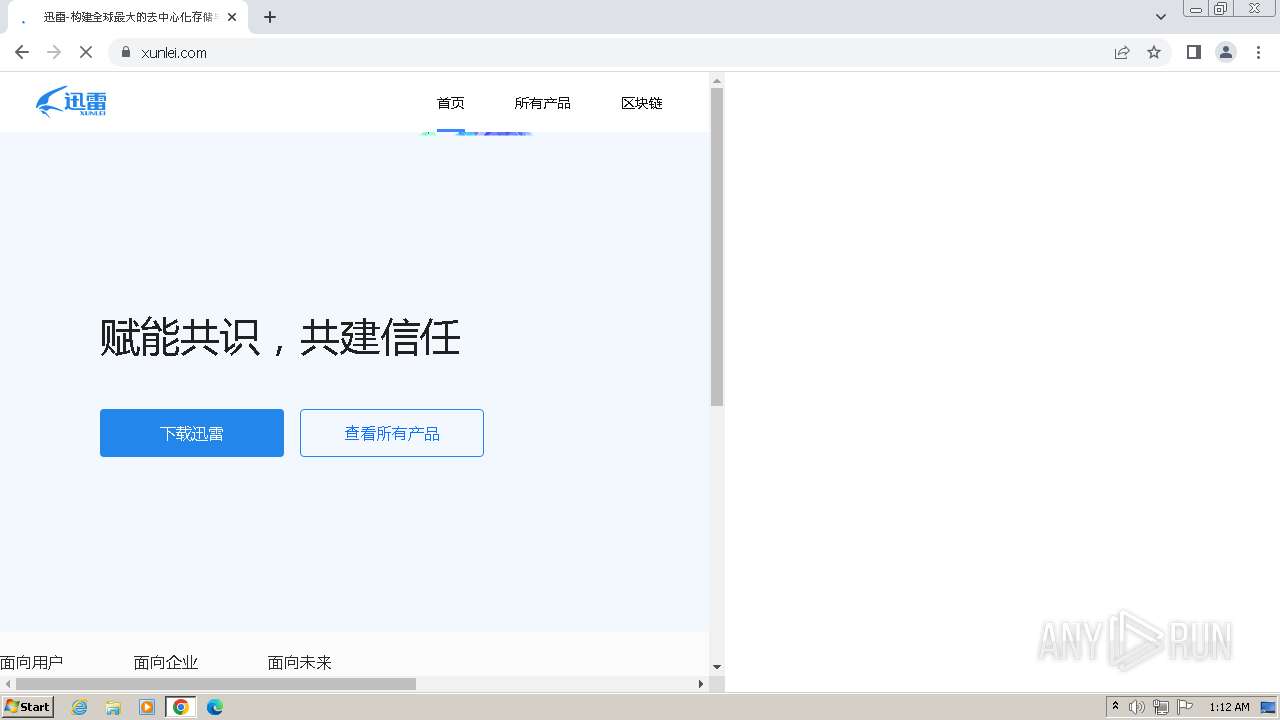
Task: Open the media player taskbar icon
Action: (147, 707)
